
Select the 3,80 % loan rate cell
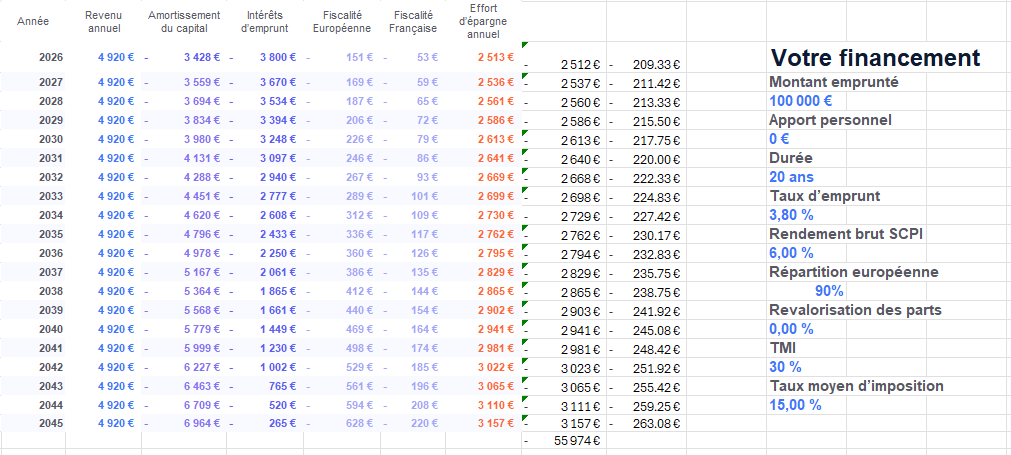tap(793, 215)
